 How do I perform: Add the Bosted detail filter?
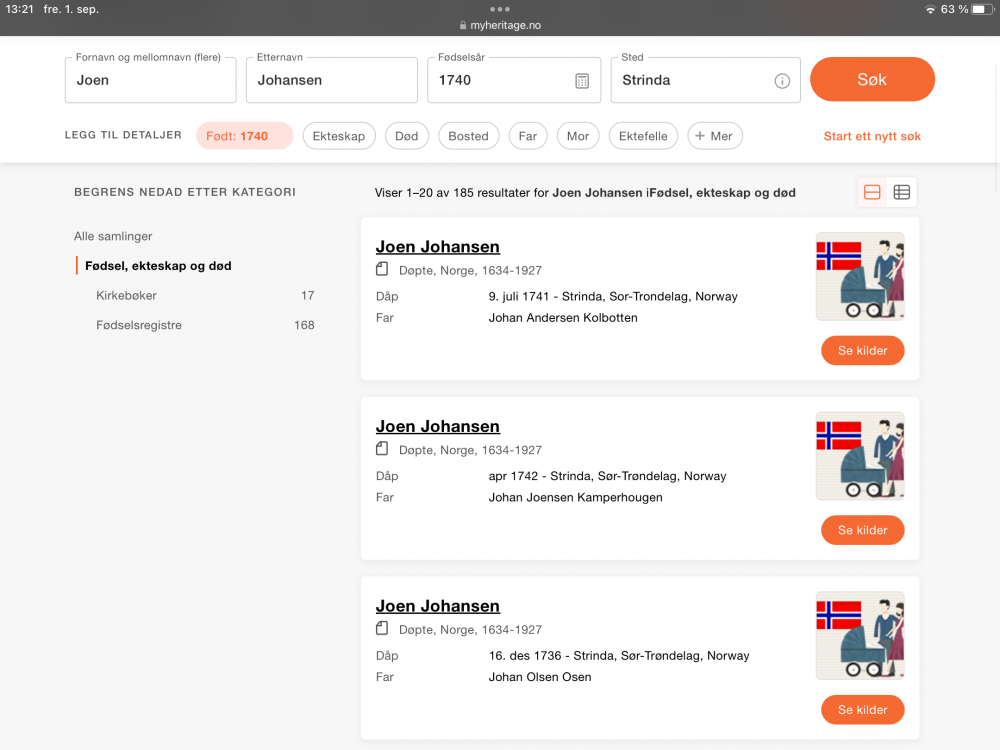[468, 136]
